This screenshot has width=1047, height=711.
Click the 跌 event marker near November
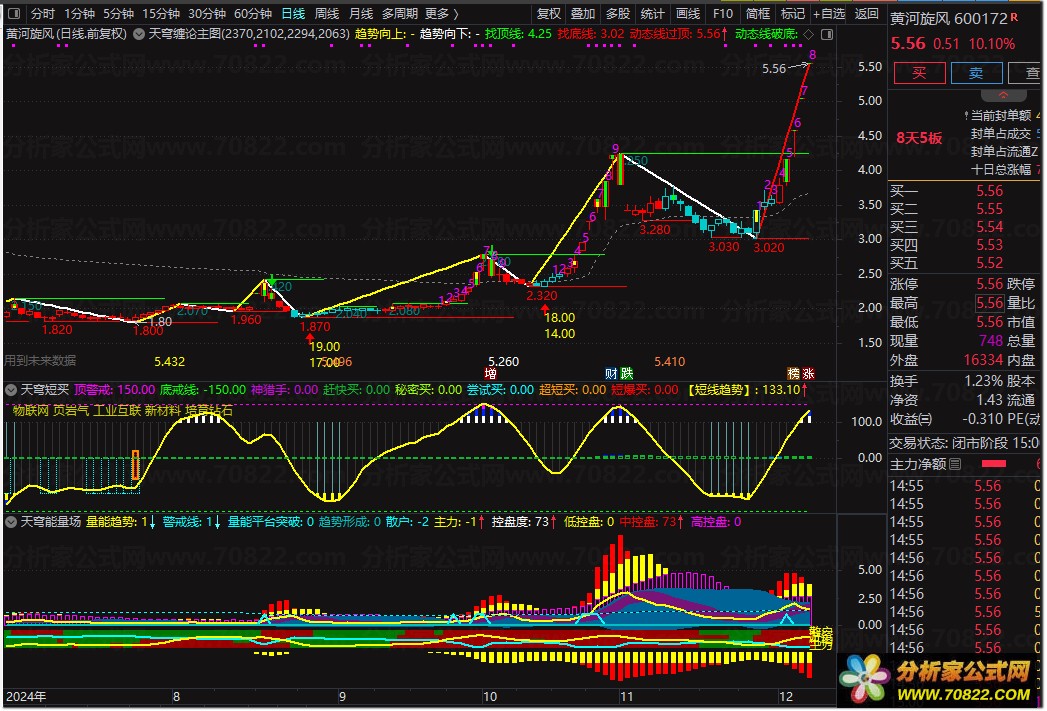point(626,374)
